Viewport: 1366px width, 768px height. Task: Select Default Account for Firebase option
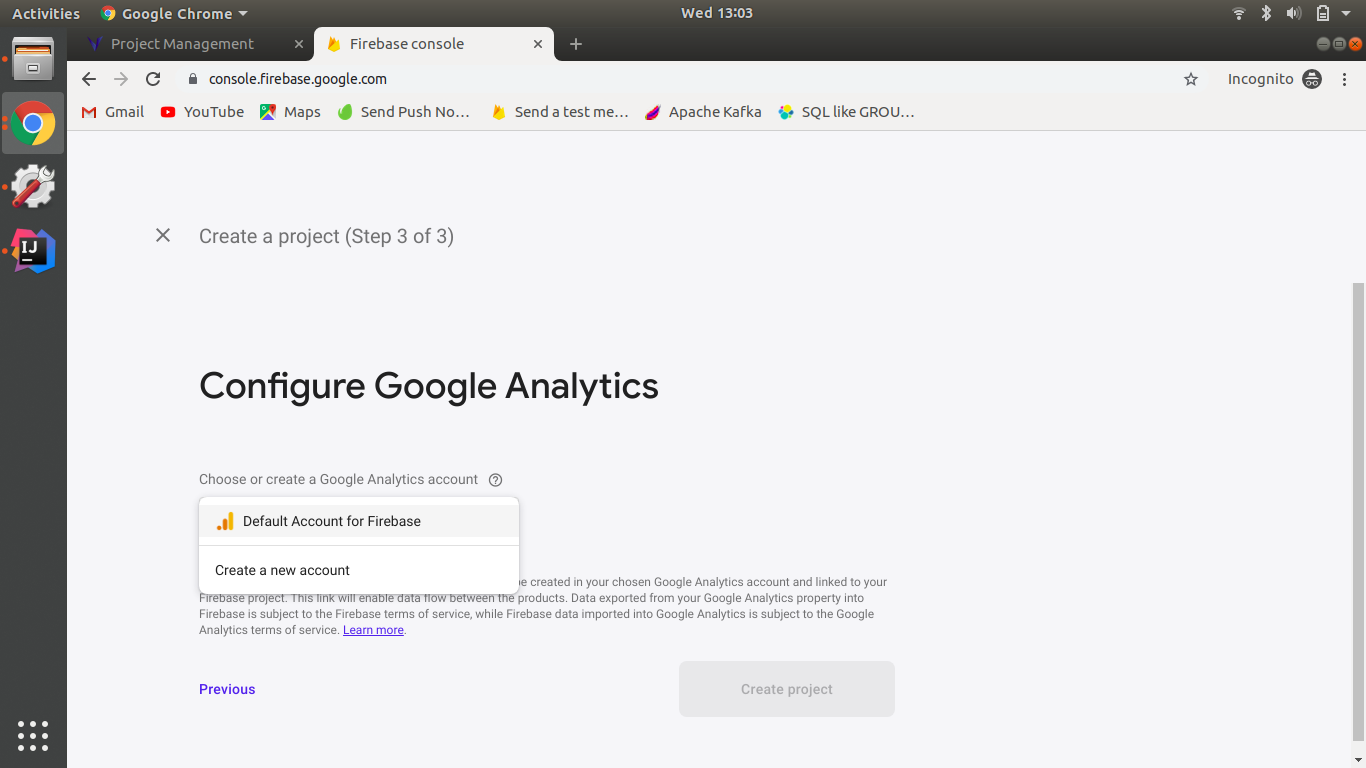[359, 521]
